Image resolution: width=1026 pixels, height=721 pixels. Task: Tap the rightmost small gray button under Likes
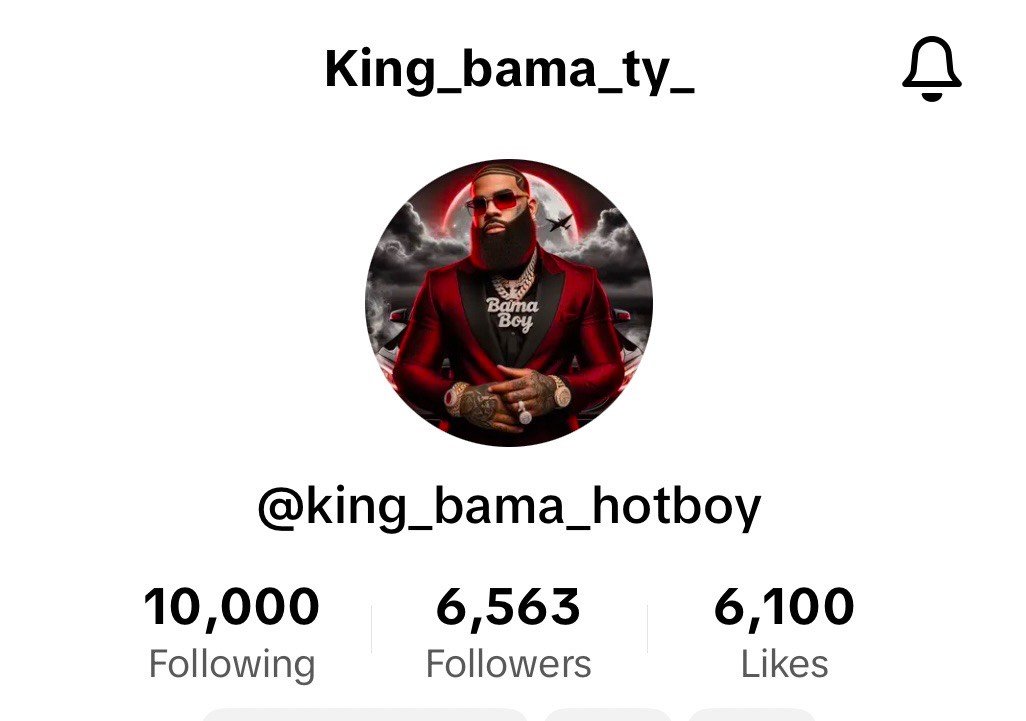coord(752,714)
